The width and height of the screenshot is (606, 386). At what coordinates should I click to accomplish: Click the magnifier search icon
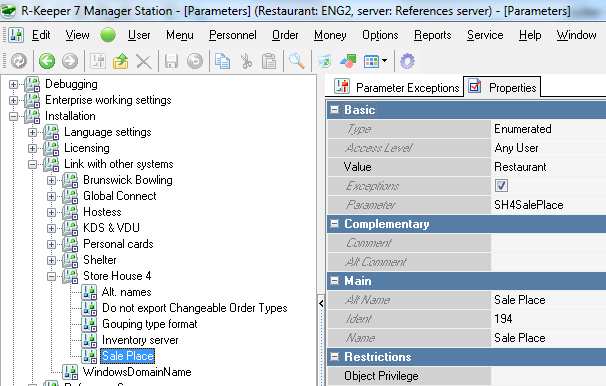coord(297,61)
